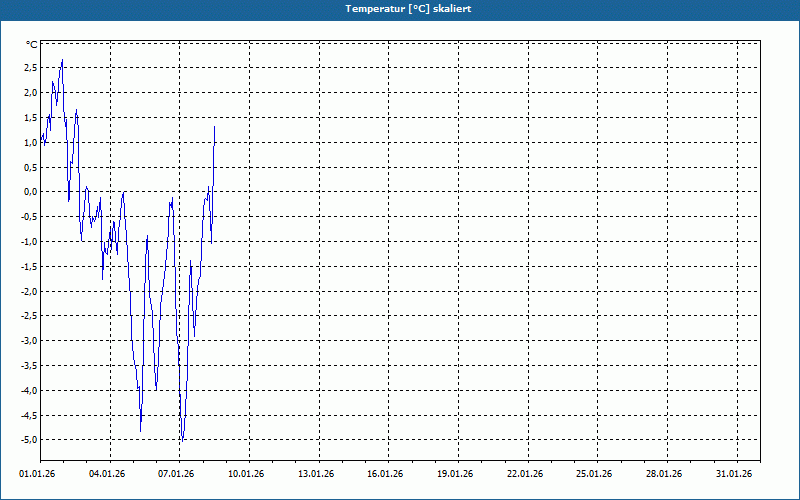Click the -5,0 y-axis label
Screen dimensions: 800x500
(x=29, y=440)
